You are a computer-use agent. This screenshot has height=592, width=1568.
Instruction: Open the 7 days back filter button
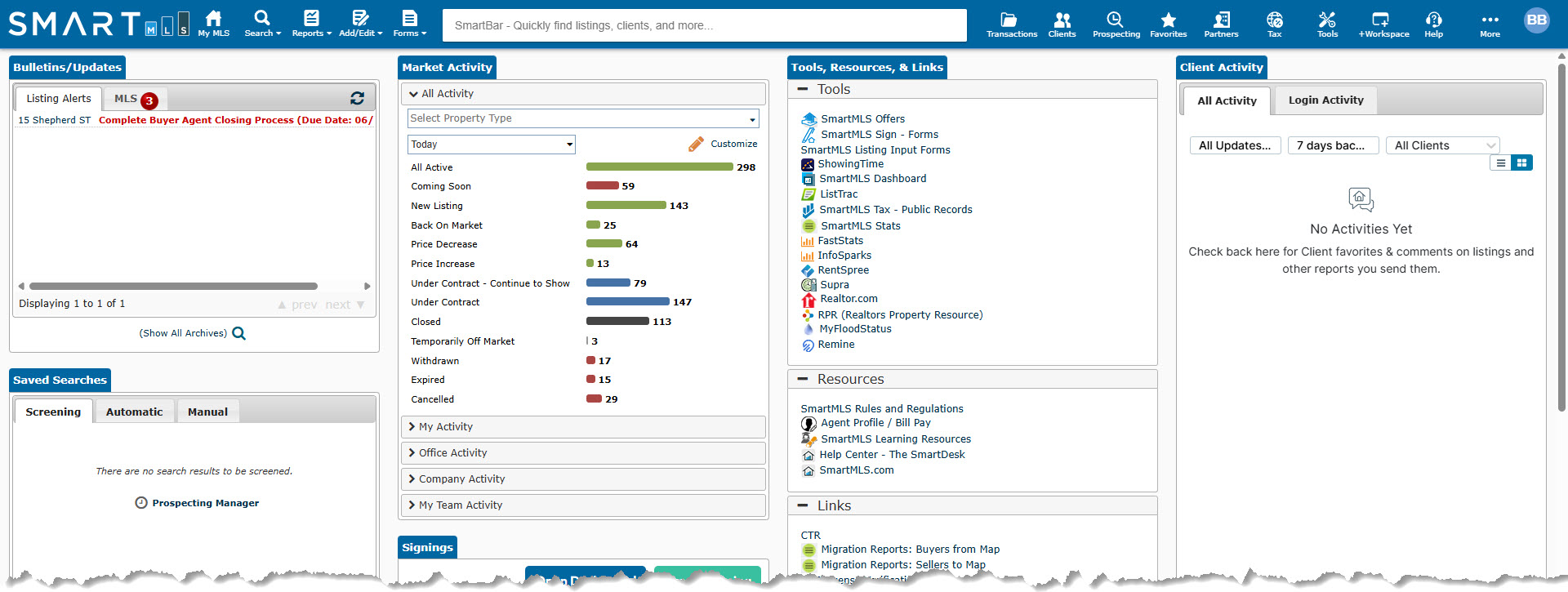coord(1333,145)
